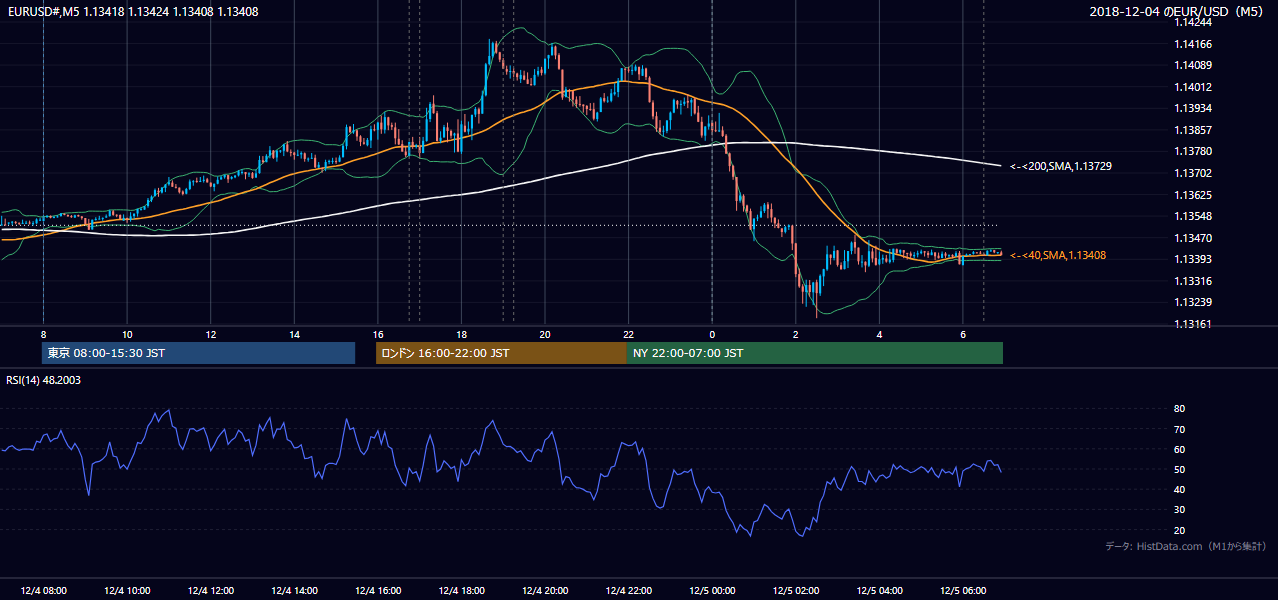The image size is (1278, 600).
Task: Click price axis value 1.13934
Action: pos(1192,108)
